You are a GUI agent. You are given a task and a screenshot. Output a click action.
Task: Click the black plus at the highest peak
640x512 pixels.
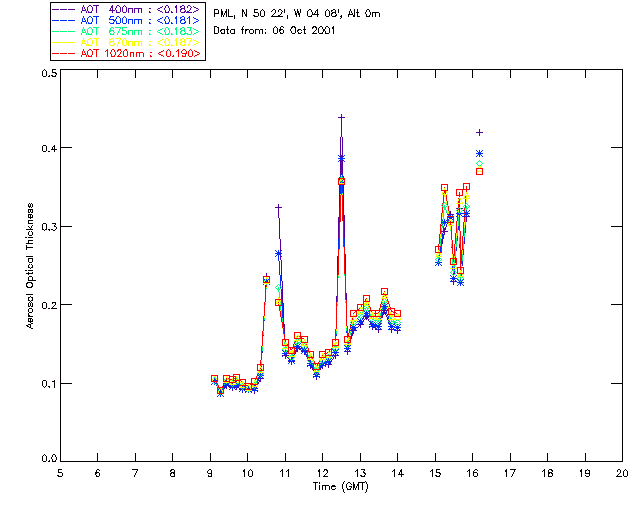[341, 117]
